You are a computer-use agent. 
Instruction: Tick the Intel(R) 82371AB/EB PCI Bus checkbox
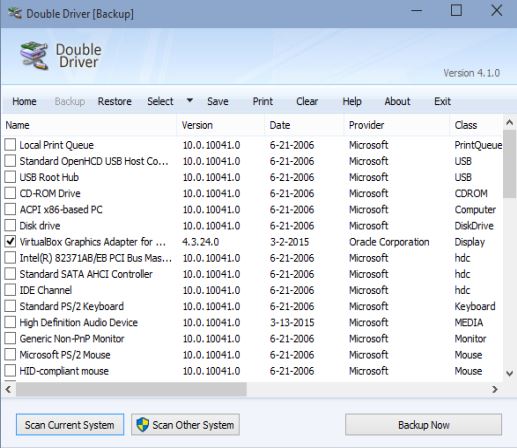click(x=10, y=258)
